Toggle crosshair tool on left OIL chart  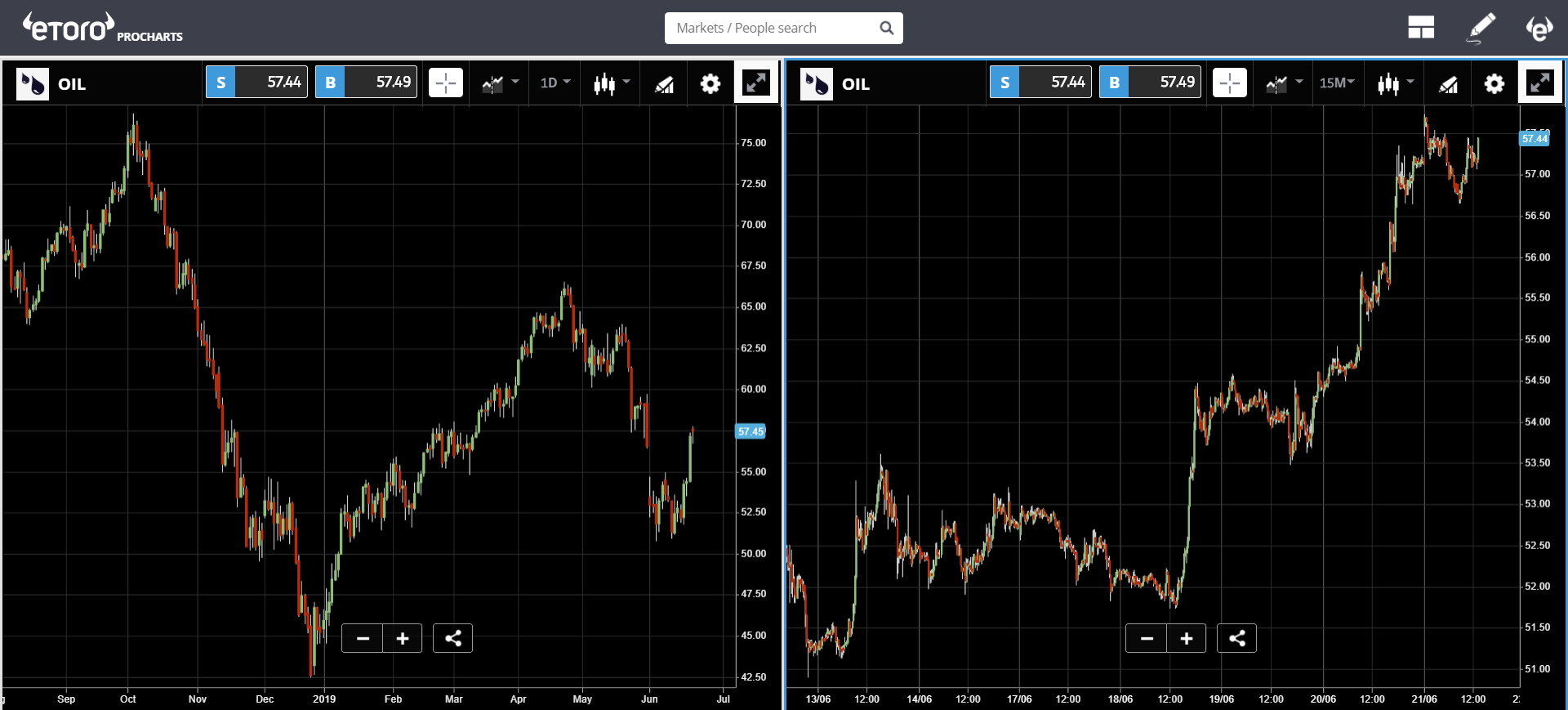pyautogui.click(x=446, y=83)
